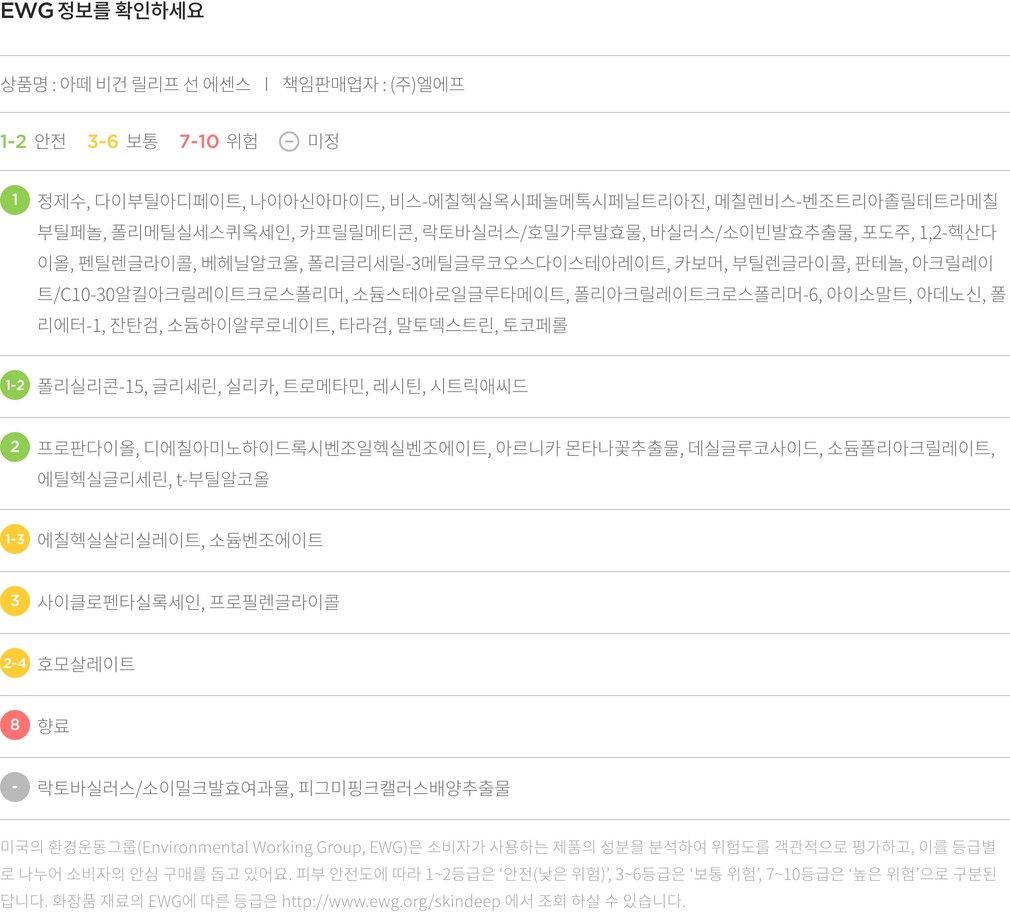This screenshot has width=1010, height=915.
Task: Click the green grade 1 badge
Action: click(15, 200)
